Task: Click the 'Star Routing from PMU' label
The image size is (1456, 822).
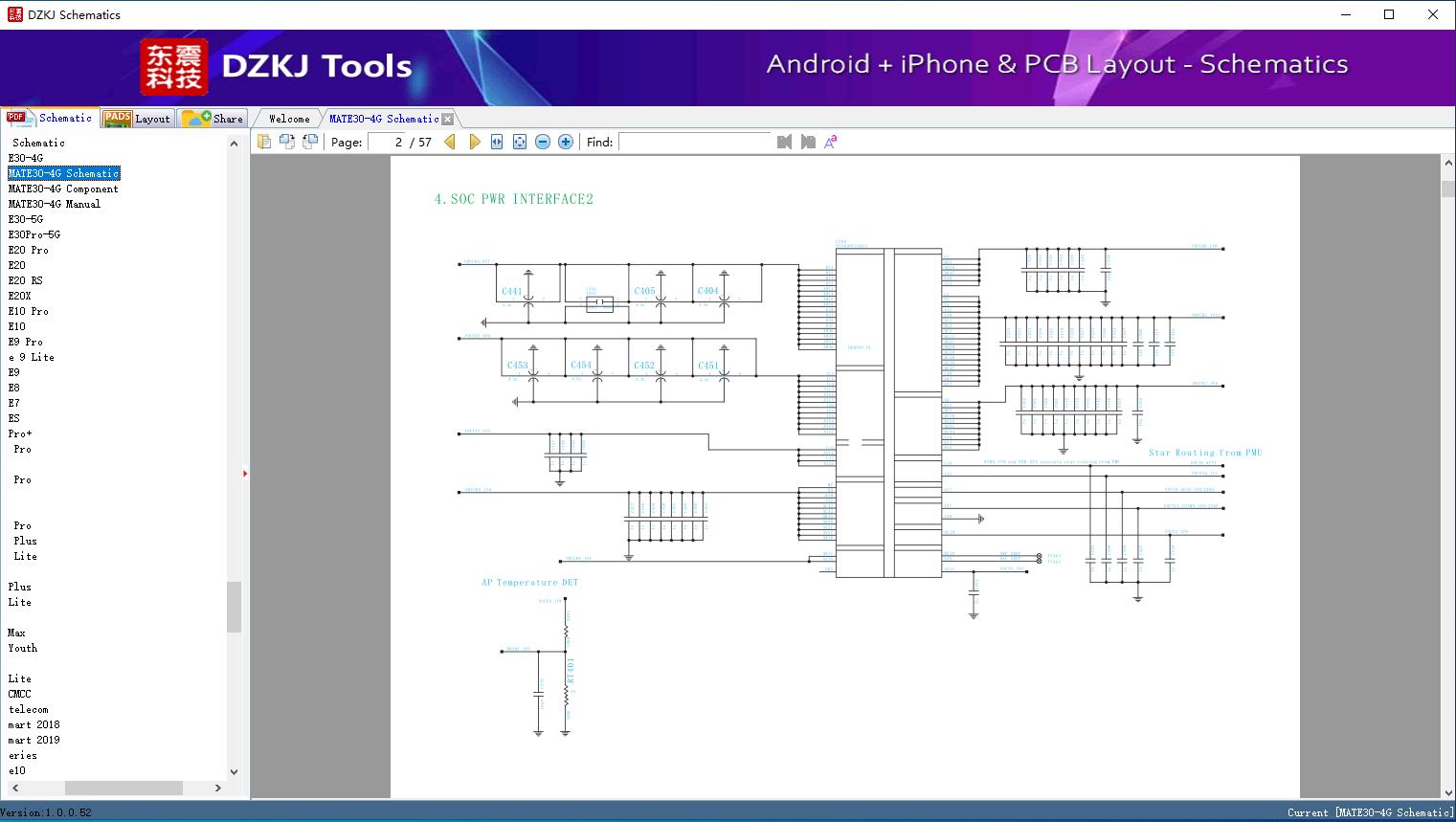Action: tap(1205, 453)
